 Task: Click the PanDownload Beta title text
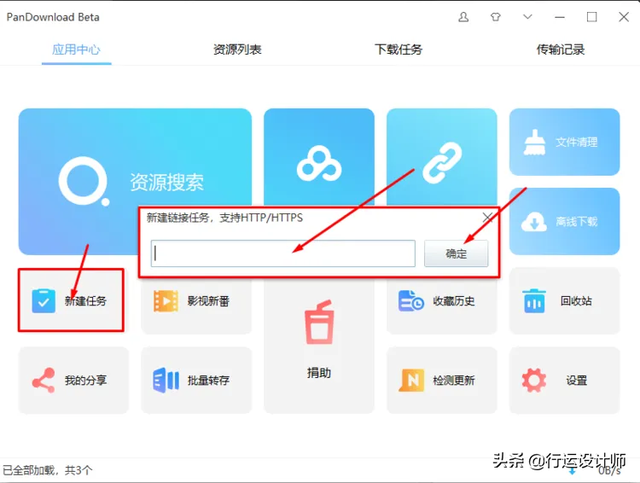pyautogui.click(x=53, y=17)
